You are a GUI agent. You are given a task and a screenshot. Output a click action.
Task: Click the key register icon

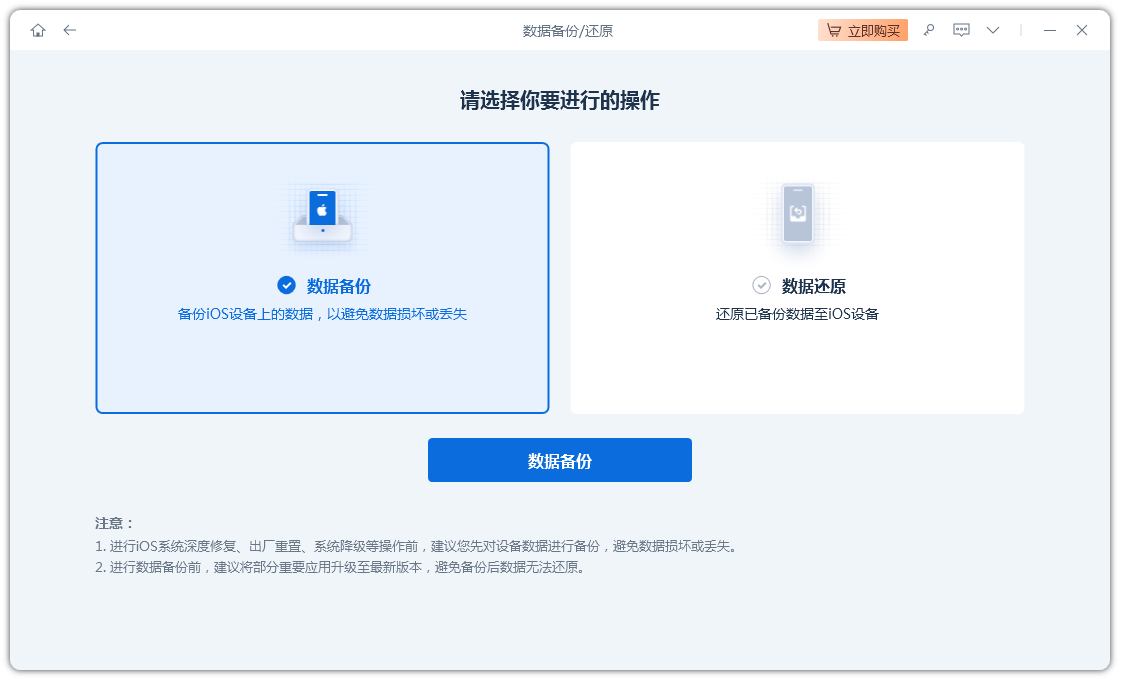929,30
